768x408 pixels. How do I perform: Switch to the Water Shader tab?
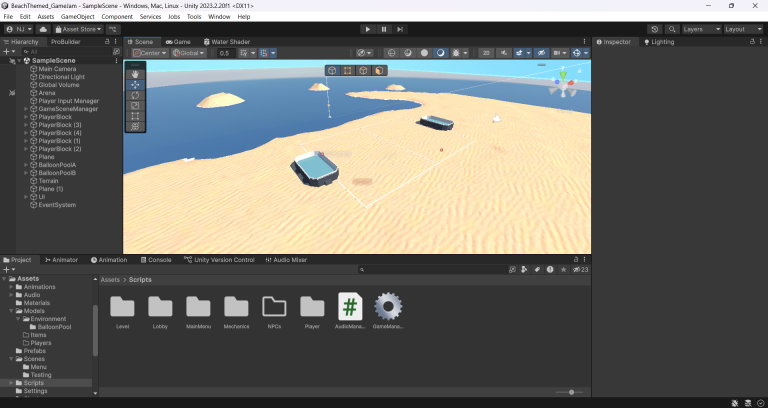point(227,42)
